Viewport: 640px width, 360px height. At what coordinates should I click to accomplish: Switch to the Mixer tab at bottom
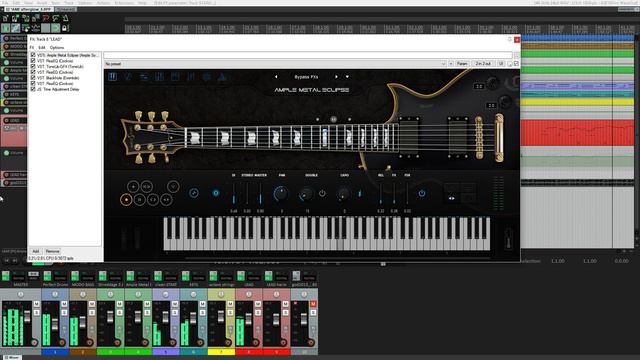point(11,357)
